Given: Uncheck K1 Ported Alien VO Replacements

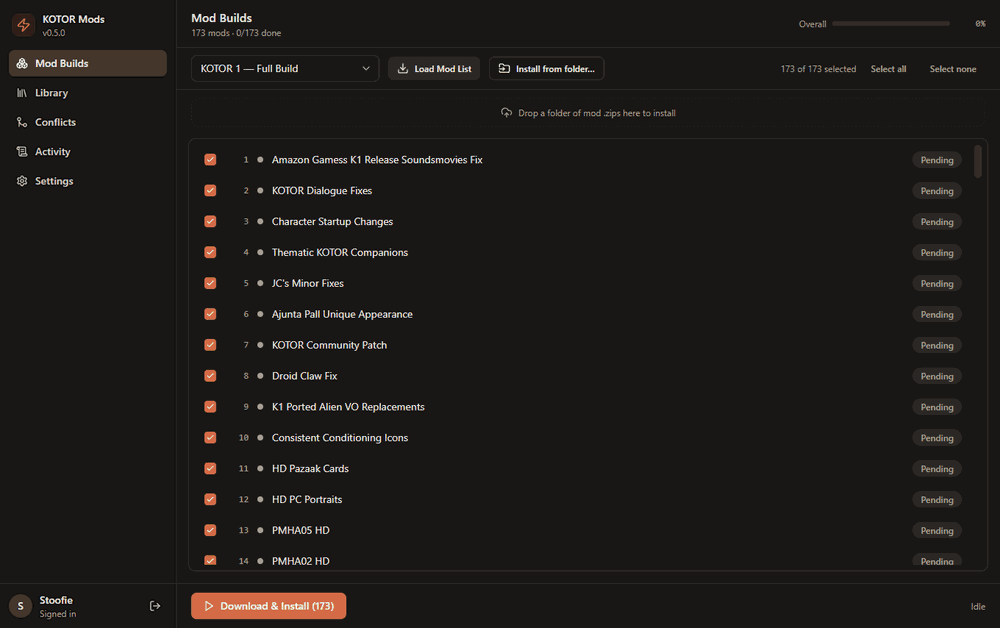Looking at the screenshot, I should click(x=210, y=407).
